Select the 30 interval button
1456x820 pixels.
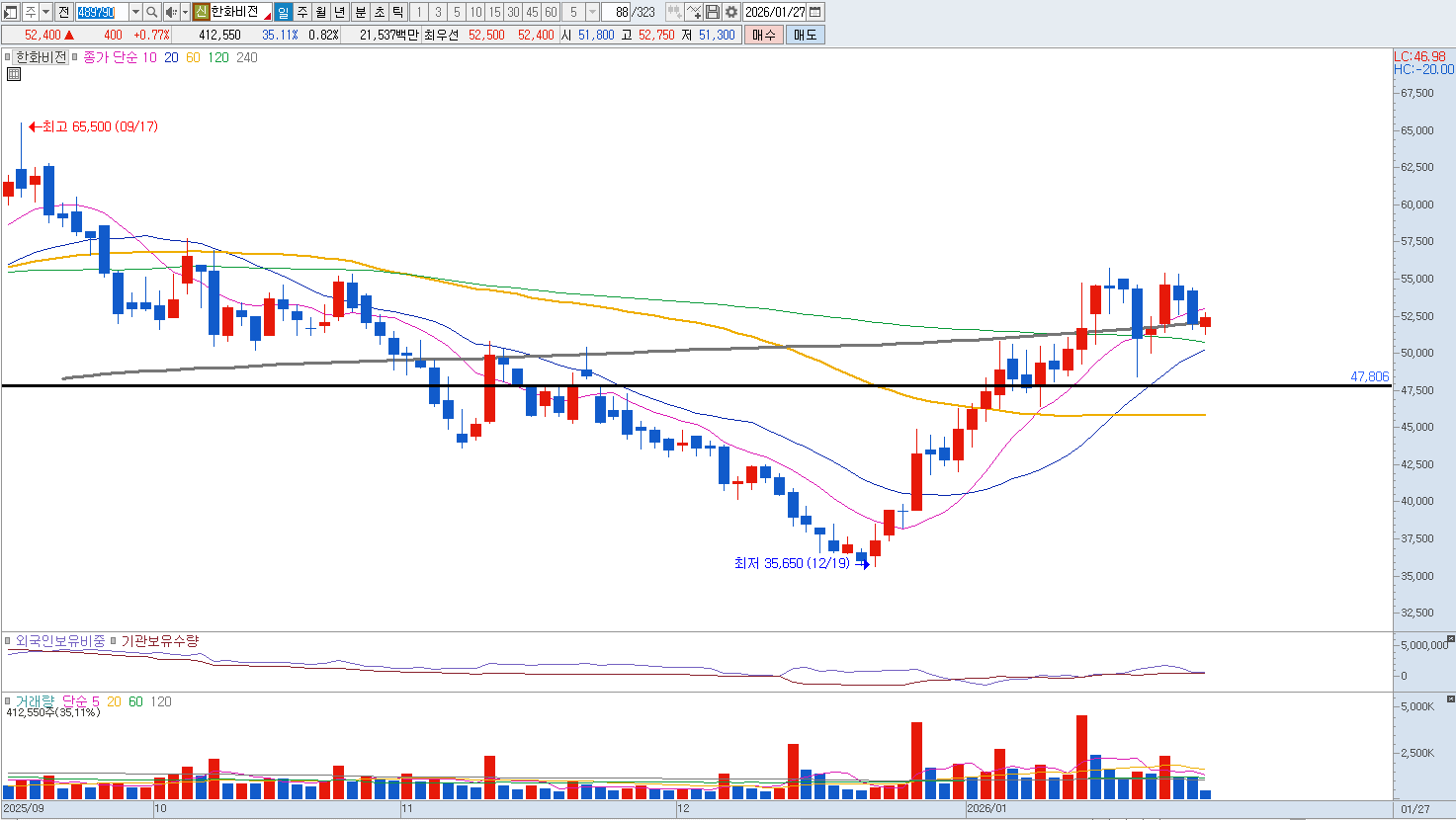(x=513, y=12)
